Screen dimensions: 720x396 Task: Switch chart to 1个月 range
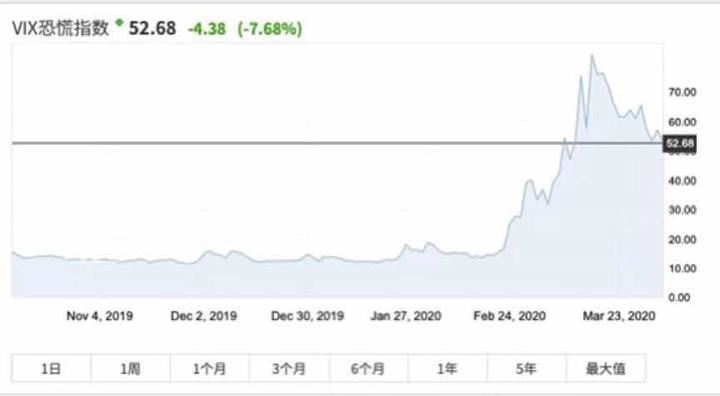pyautogui.click(x=210, y=368)
